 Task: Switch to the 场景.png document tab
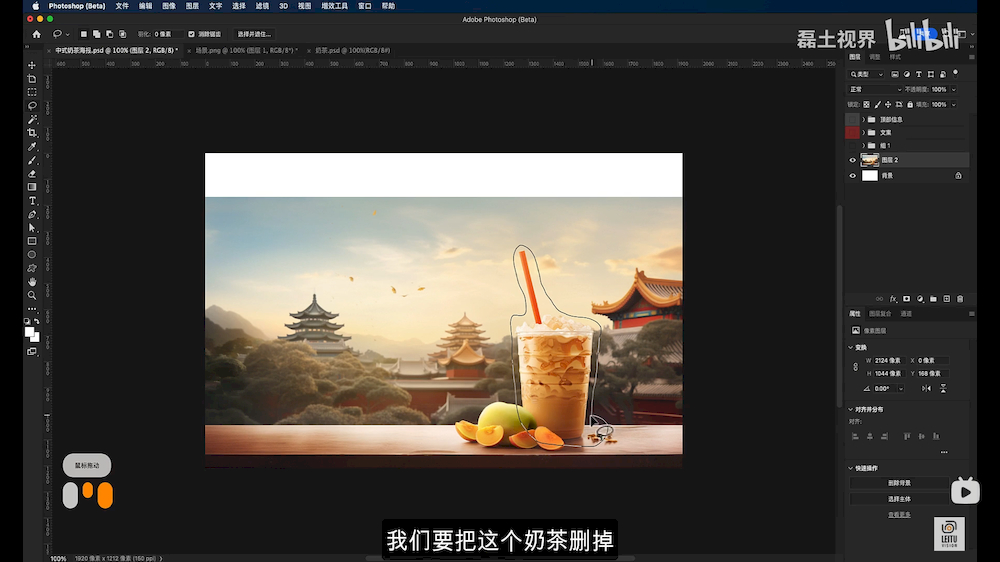[246, 50]
